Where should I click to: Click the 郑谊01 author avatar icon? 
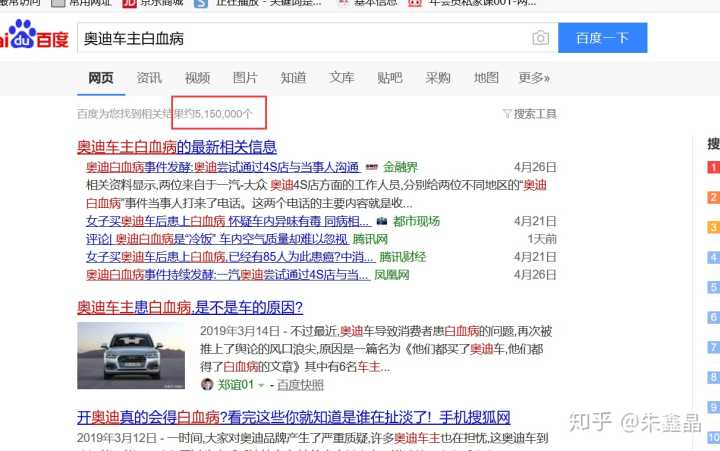point(207,385)
